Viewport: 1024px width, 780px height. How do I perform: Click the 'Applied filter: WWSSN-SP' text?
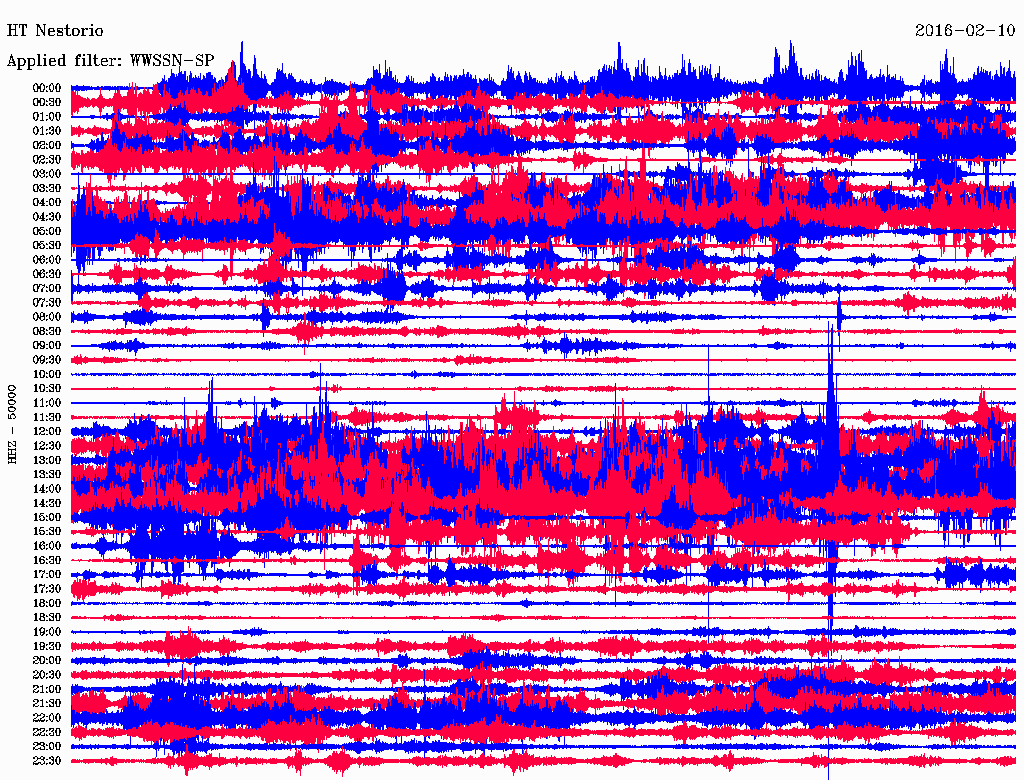(x=110, y=61)
